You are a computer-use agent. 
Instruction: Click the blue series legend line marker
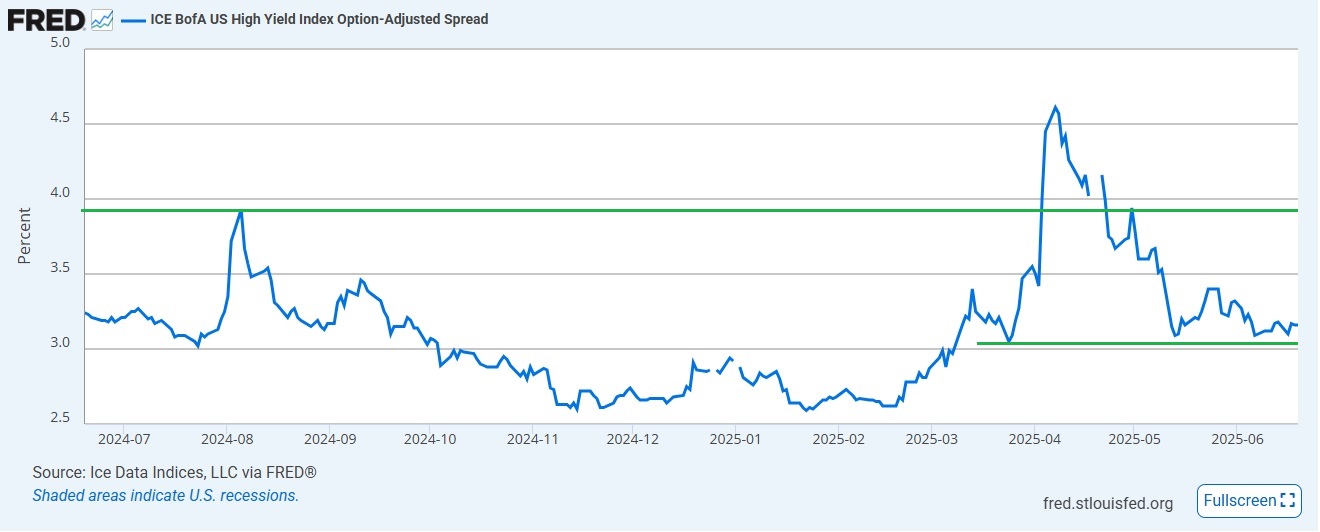click(132, 19)
